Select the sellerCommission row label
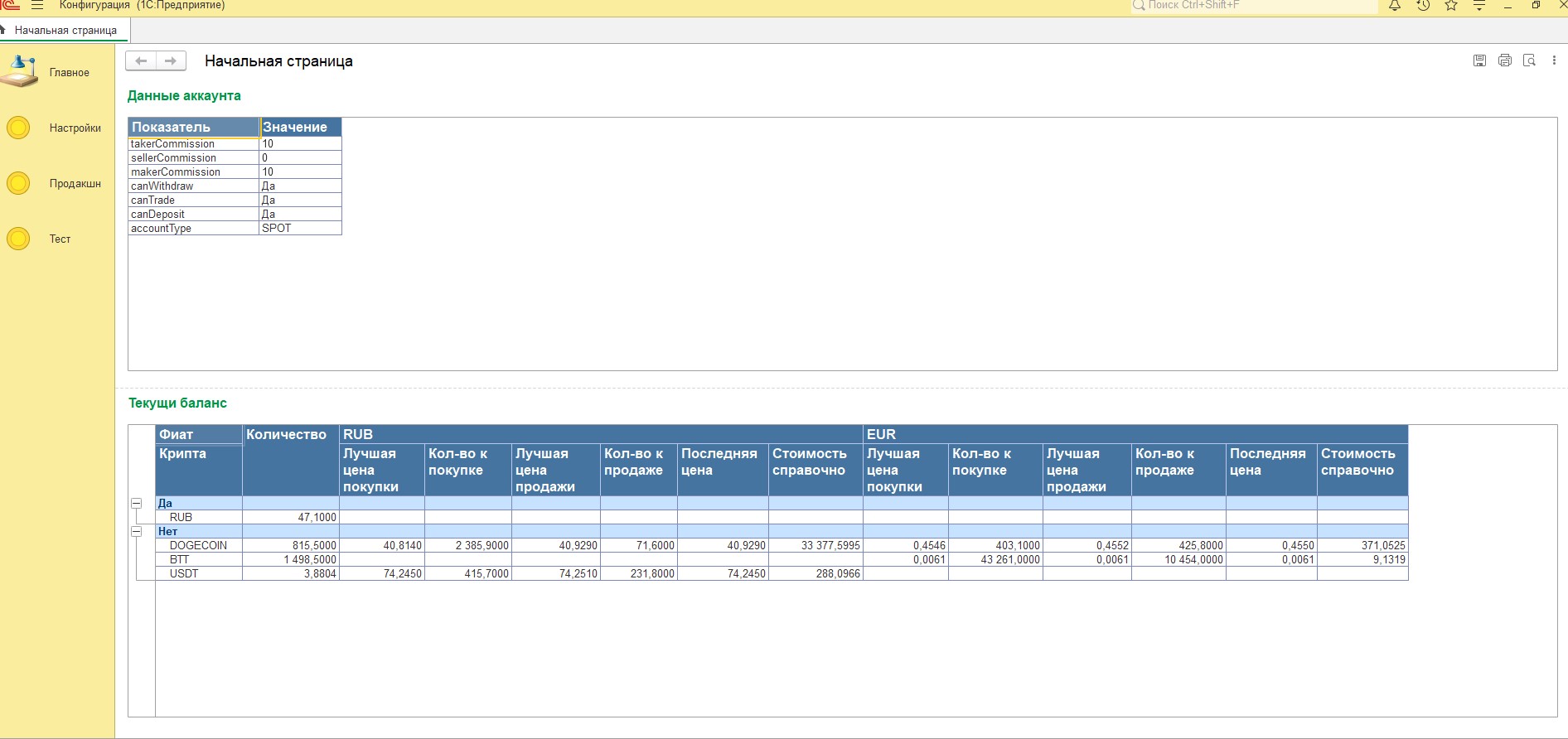1568x739 pixels. pyautogui.click(x=173, y=158)
